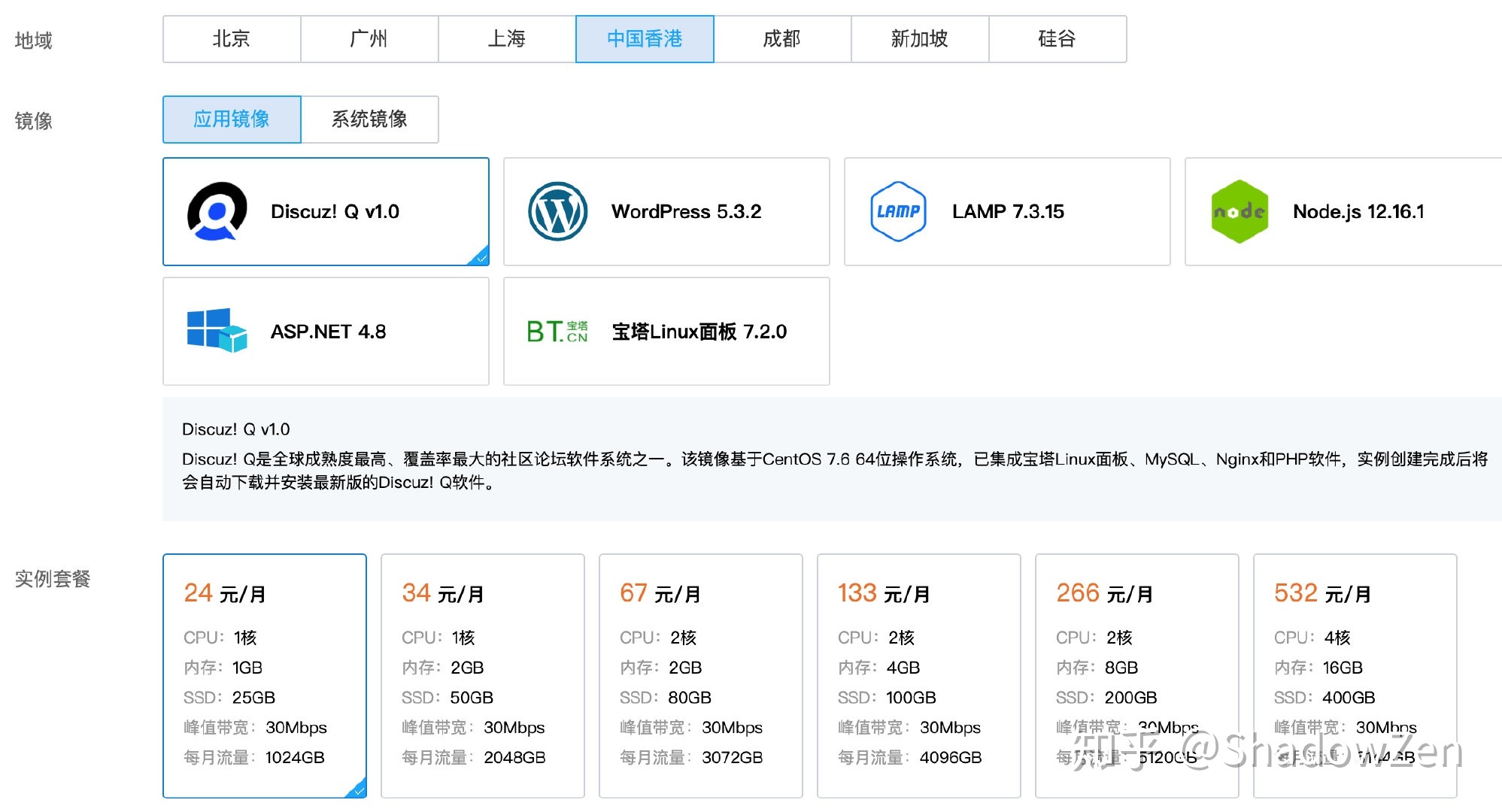Select the 新加坡 region
The image size is (1502, 812).
920,39
